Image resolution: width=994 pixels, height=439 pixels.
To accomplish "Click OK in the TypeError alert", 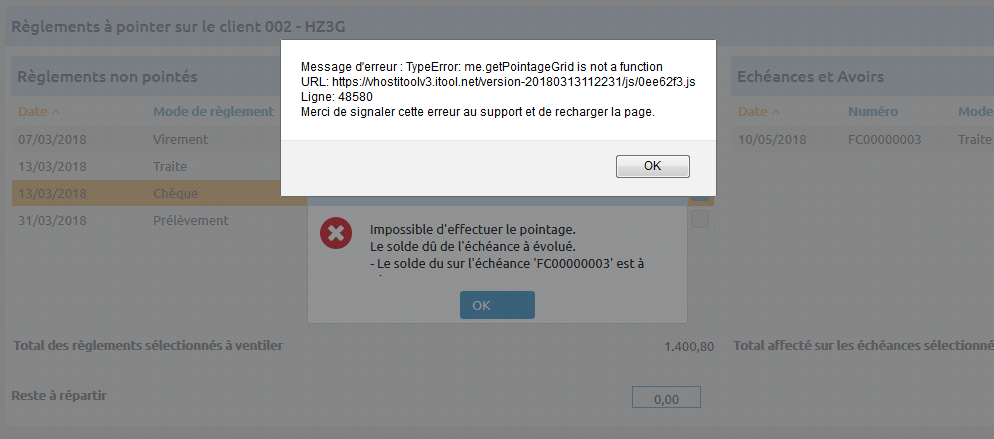I will (652, 166).
